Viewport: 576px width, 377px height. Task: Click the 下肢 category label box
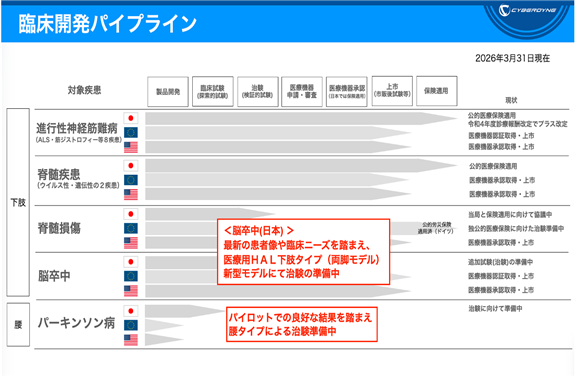(18, 202)
